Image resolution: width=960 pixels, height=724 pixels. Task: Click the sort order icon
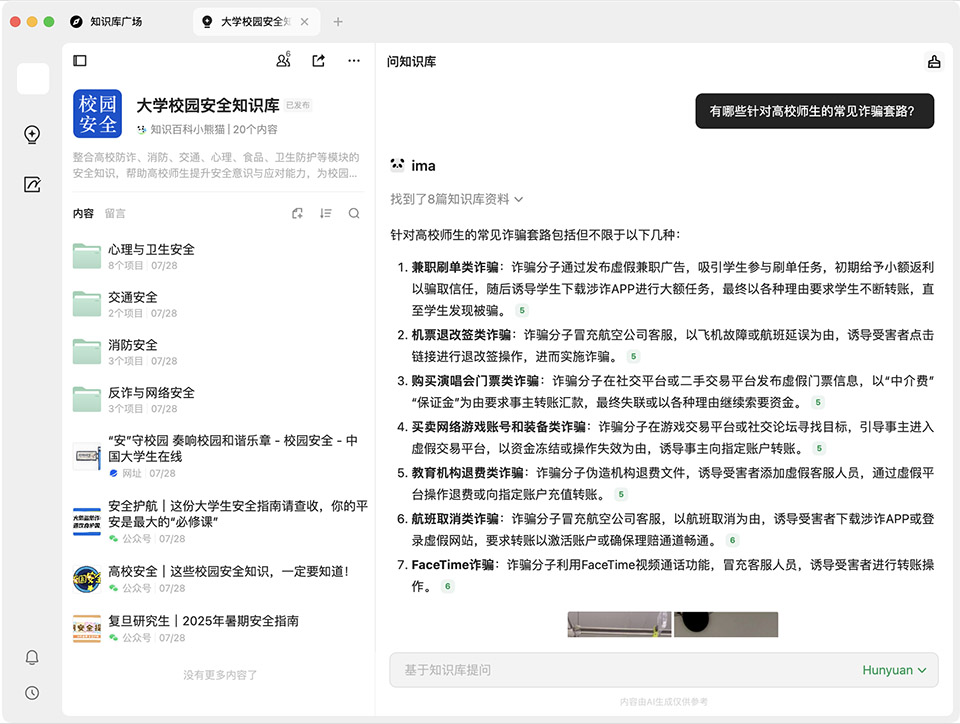(326, 213)
